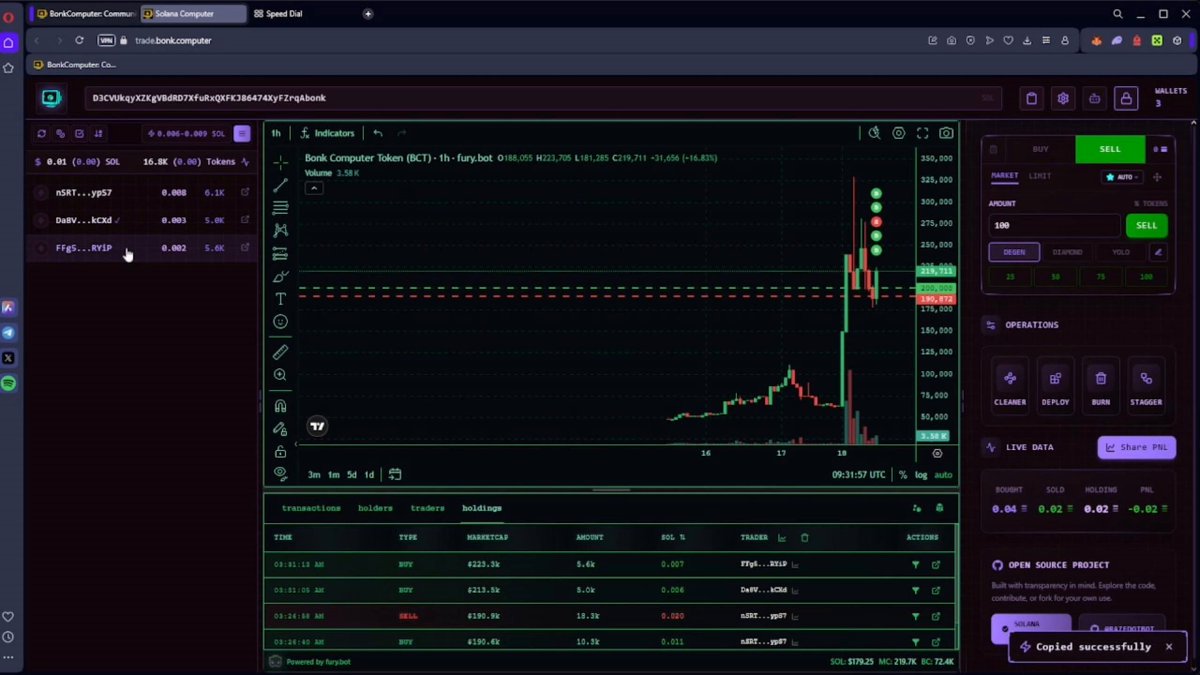Open Indicators menu on chart
This screenshot has width=1200, height=675.
[x=327, y=133]
